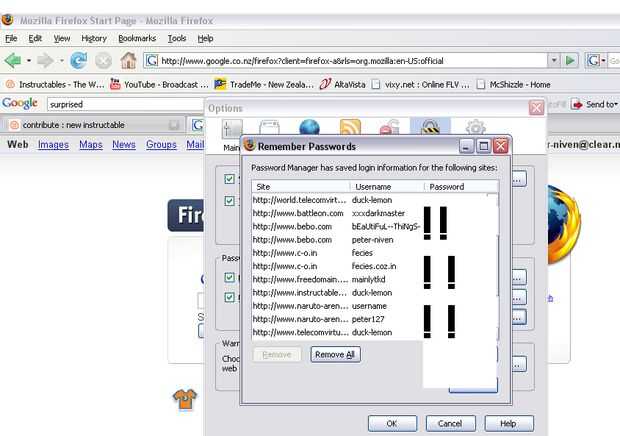Open the AltaVista bookmark
The width and height of the screenshot is (620, 436).
point(342,85)
